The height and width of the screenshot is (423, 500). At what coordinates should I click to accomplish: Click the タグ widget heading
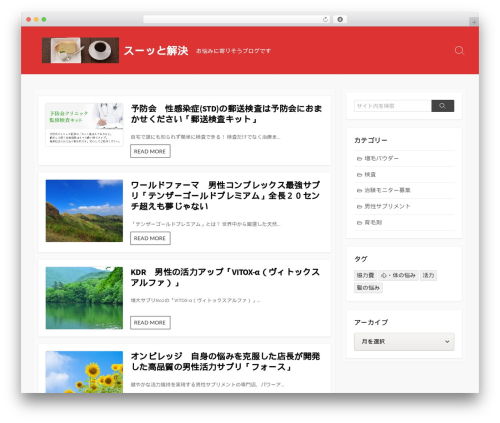point(361,259)
